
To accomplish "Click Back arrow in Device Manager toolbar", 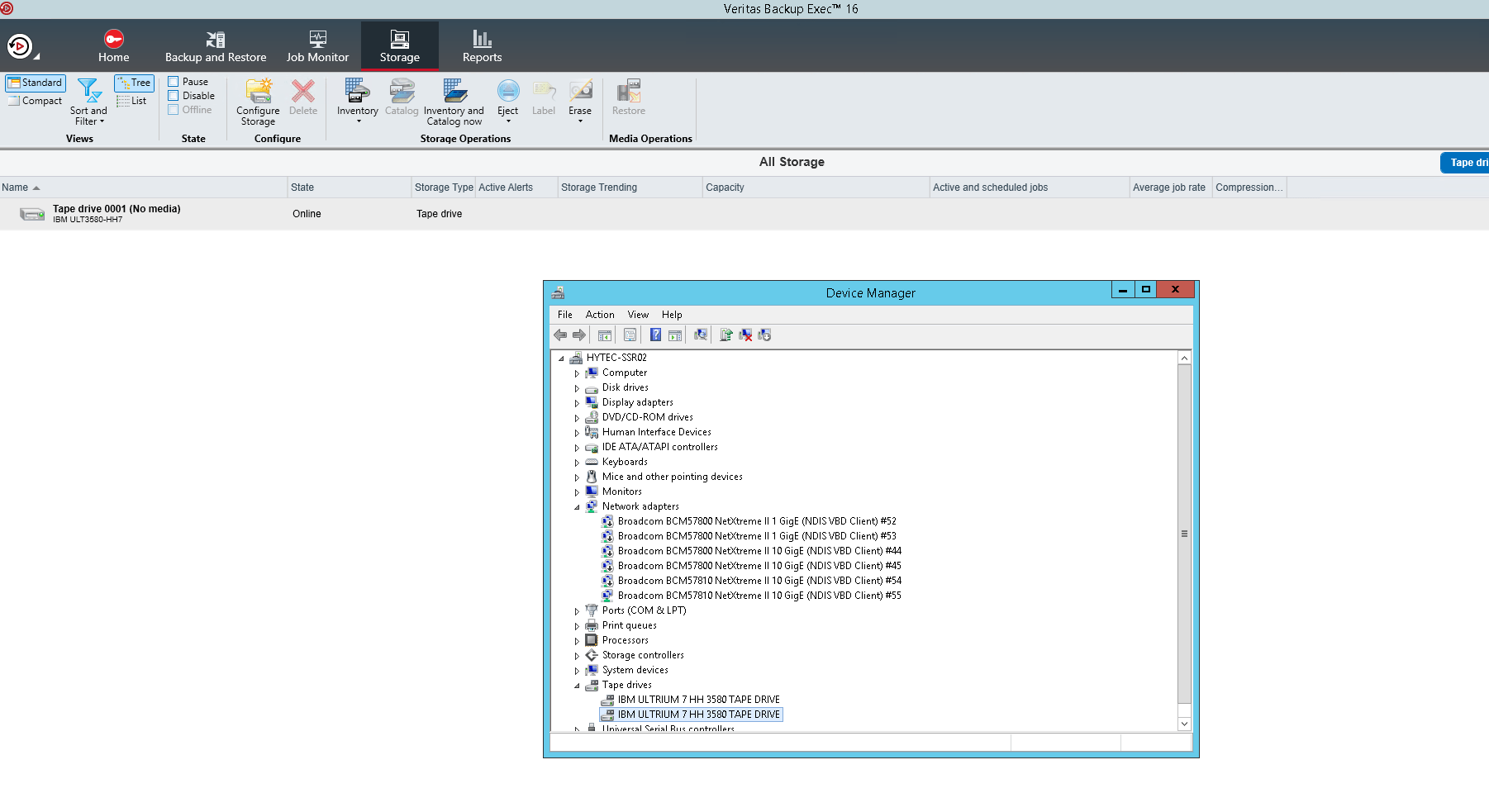I will (x=560, y=335).
